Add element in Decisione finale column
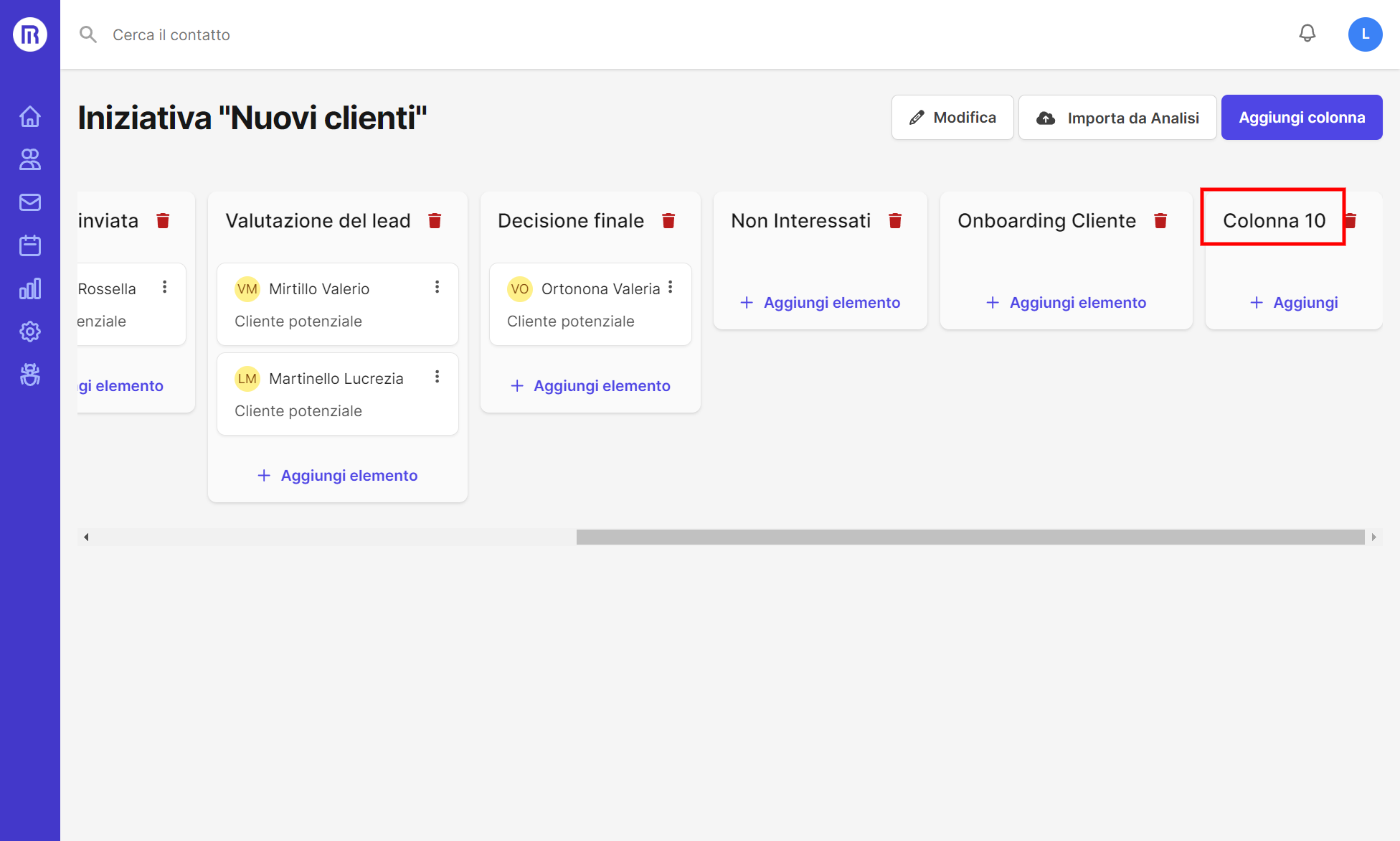Viewport: 1400px width, 841px height. [x=590, y=386]
